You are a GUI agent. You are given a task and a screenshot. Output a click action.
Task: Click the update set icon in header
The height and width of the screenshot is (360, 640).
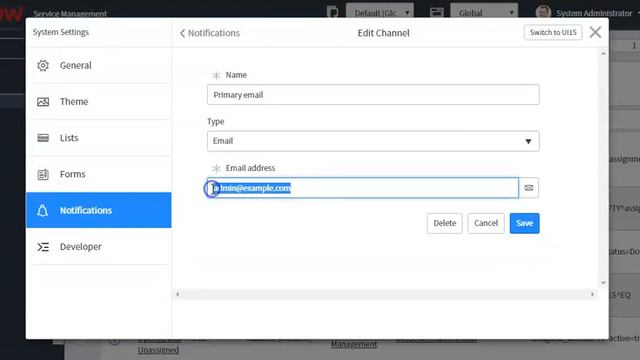[x=333, y=12]
